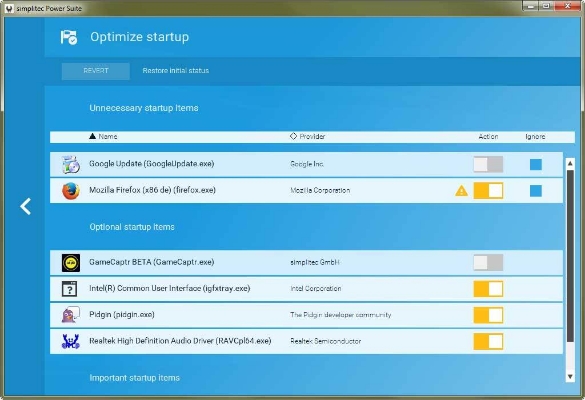This screenshot has width=585, height=400.
Task: Click the Optimize startup flag icon
Action: pyautogui.click(x=69, y=37)
